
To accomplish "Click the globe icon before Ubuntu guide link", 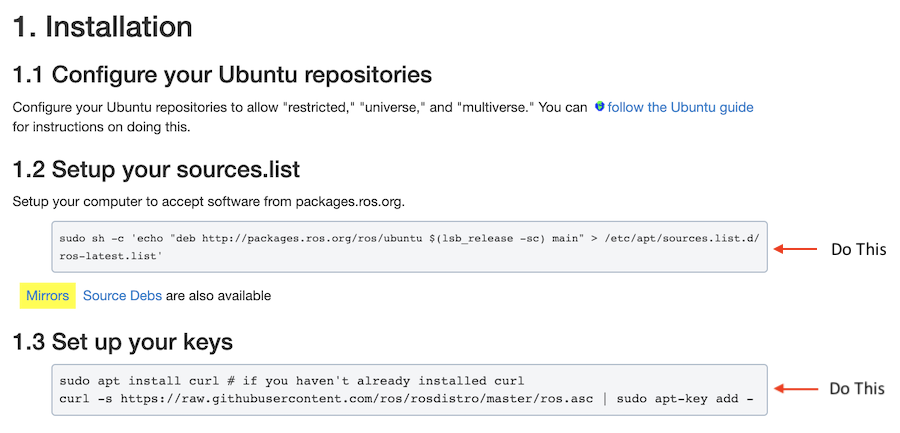I will click(x=599, y=107).
